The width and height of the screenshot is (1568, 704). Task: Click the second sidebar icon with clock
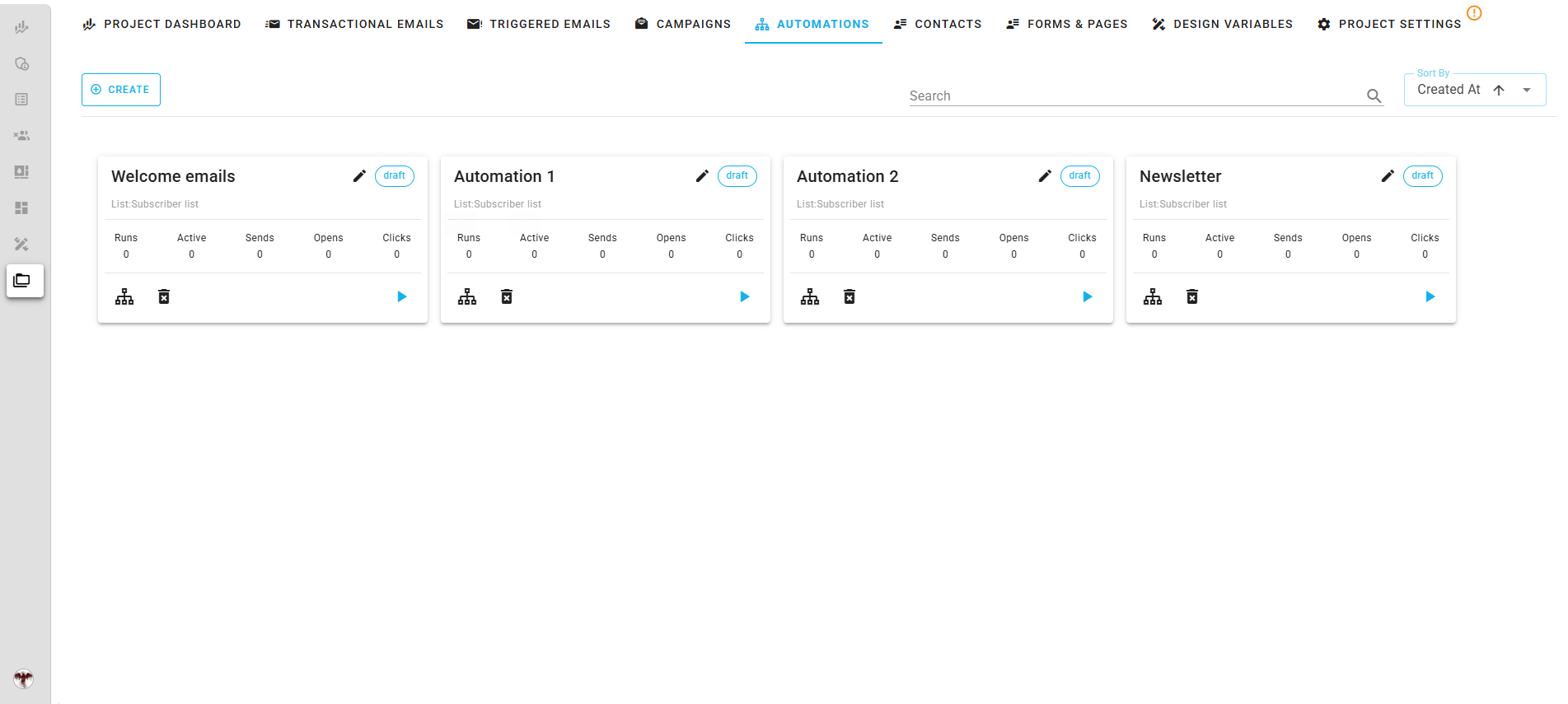[x=21, y=63]
